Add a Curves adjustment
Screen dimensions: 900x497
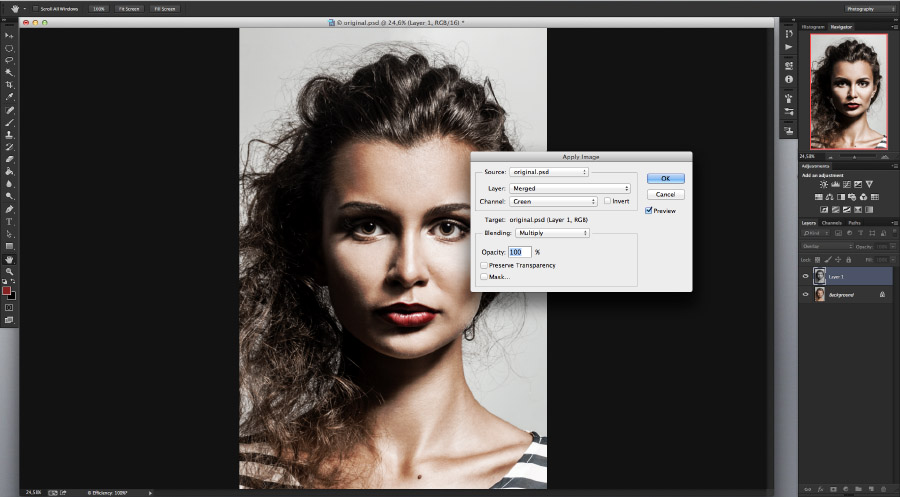click(x=847, y=185)
